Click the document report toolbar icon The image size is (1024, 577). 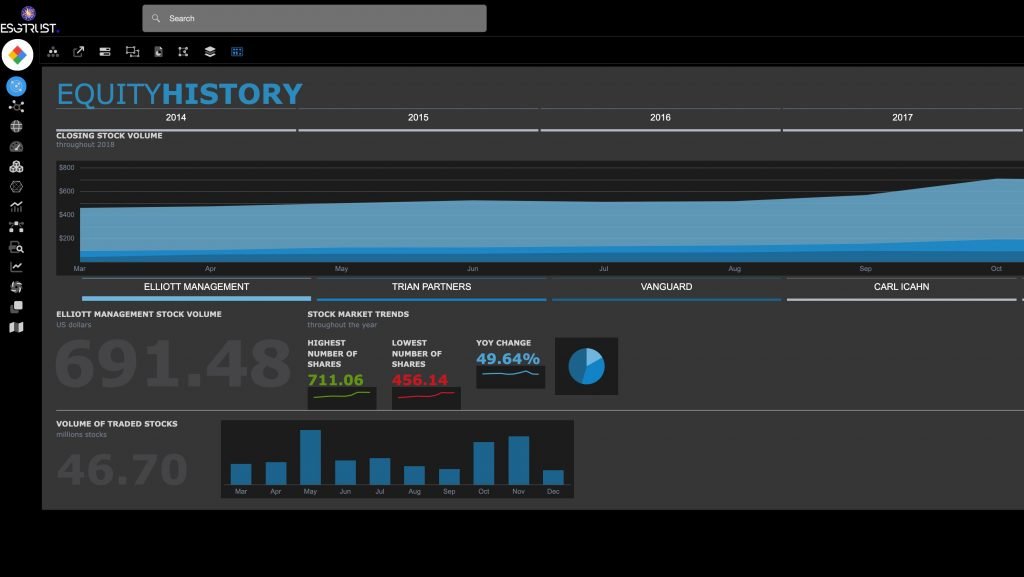tap(158, 52)
